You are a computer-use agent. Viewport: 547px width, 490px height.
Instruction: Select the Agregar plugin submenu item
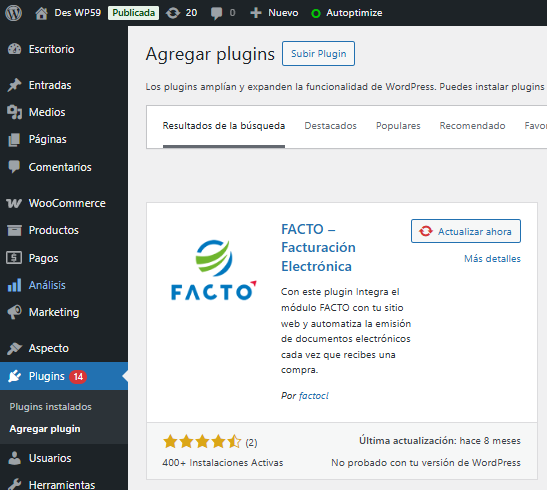(x=45, y=429)
